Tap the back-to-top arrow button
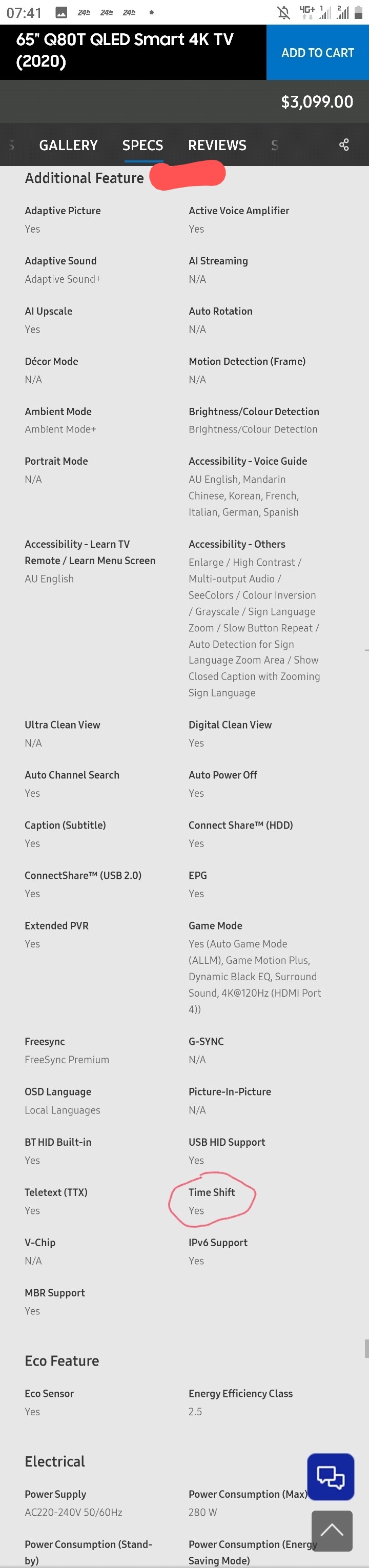The height and width of the screenshot is (1568, 369). pyautogui.click(x=332, y=1530)
